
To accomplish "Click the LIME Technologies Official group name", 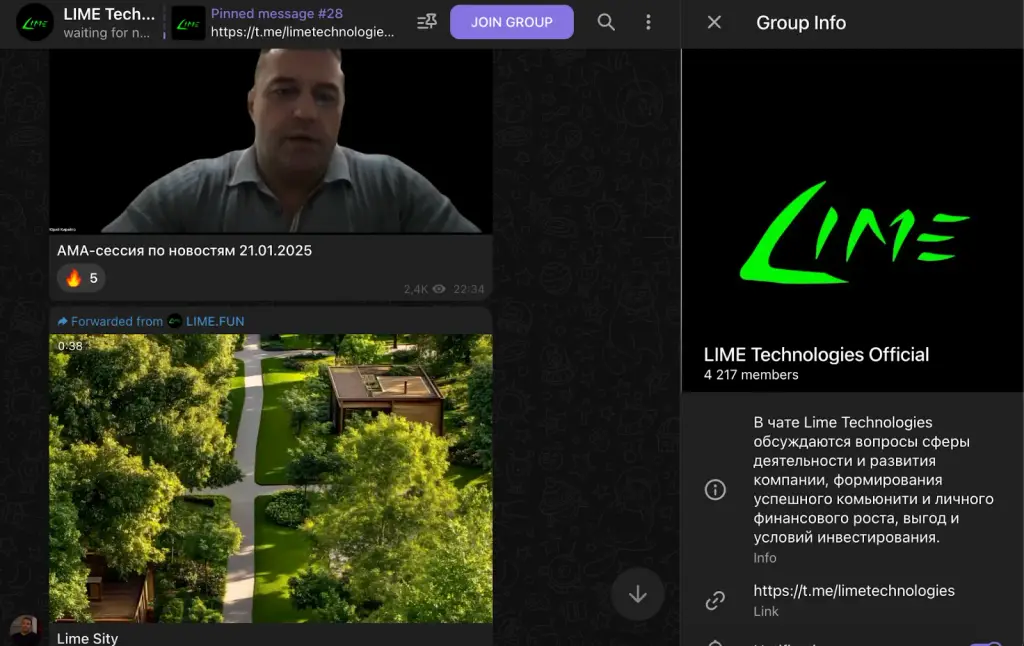I will [816, 355].
